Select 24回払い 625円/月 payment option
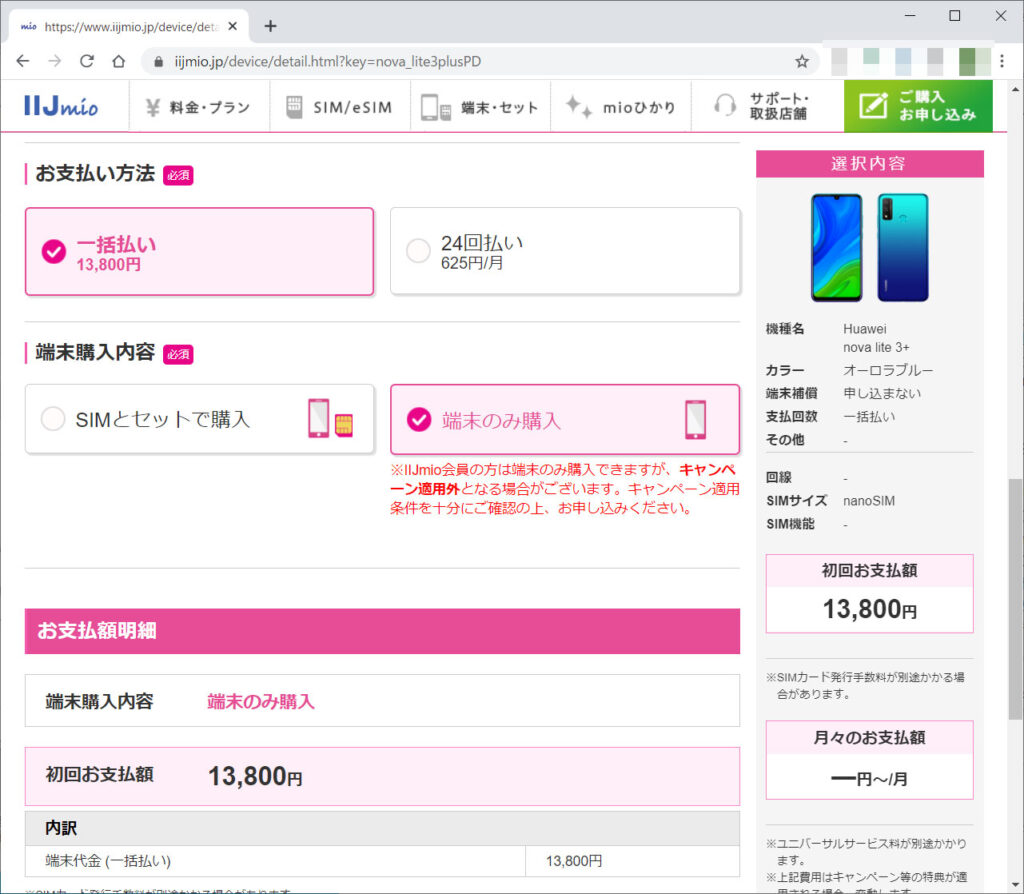 pyautogui.click(x=564, y=252)
